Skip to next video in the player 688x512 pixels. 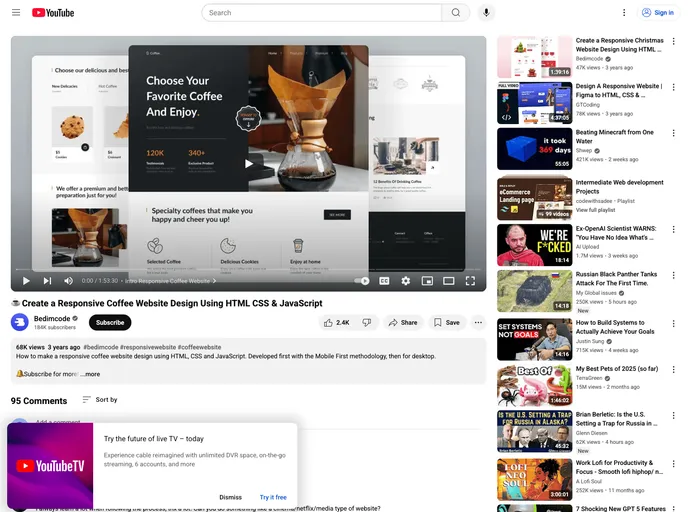coord(47,281)
